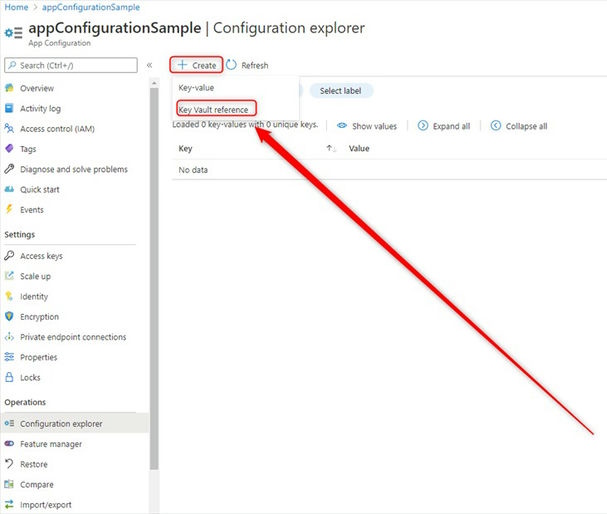Click the Create button label
Viewport: 607px width, 514px height.
coord(204,65)
